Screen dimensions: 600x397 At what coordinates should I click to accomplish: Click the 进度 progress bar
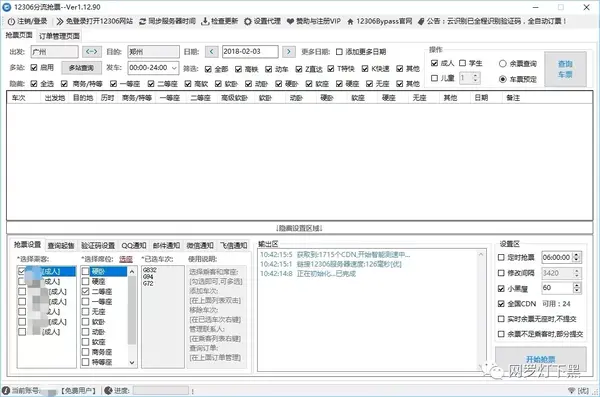click(x=161, y=390)
